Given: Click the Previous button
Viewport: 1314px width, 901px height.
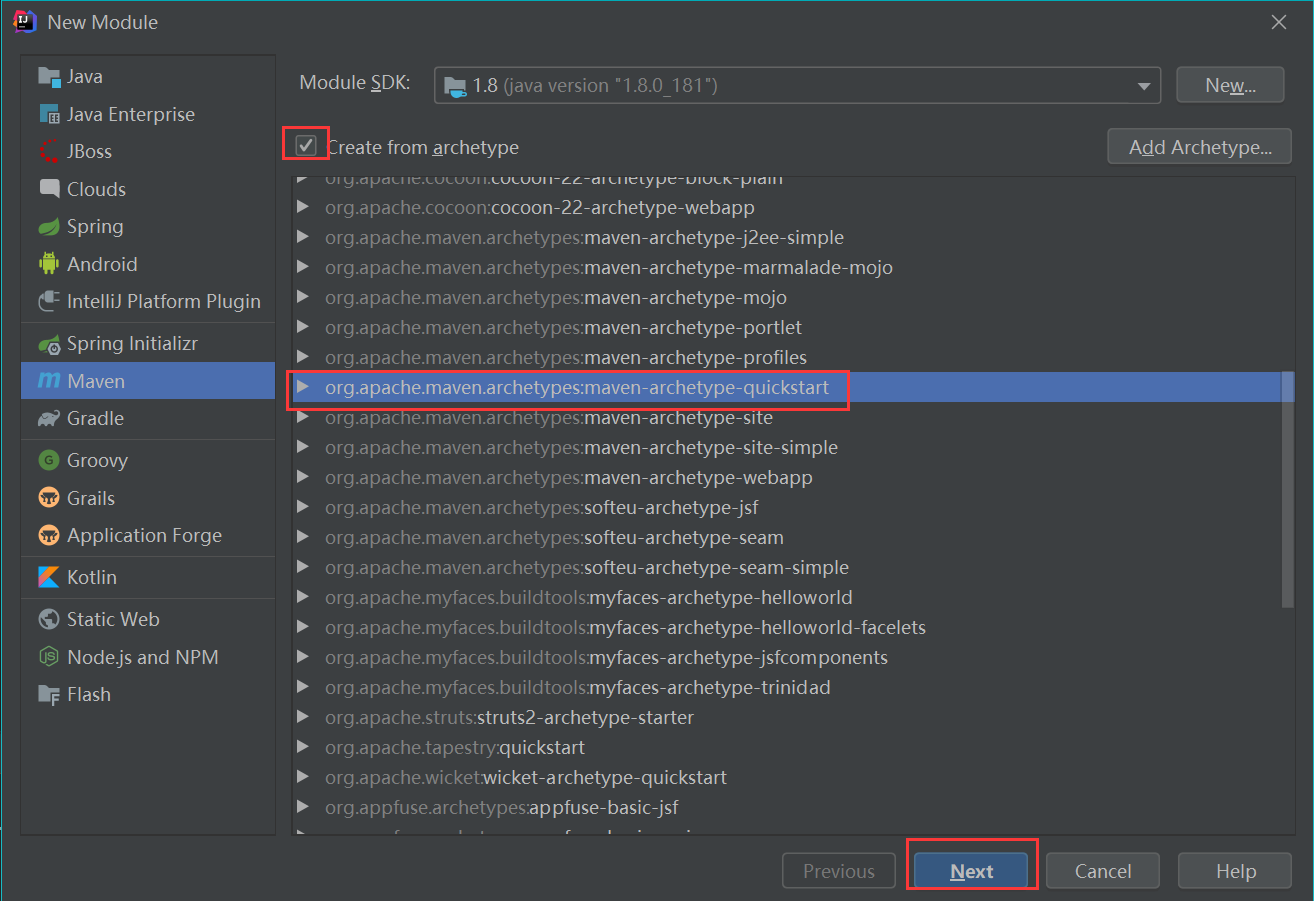Looking at the screenshot, I should [x=839, y=871].
